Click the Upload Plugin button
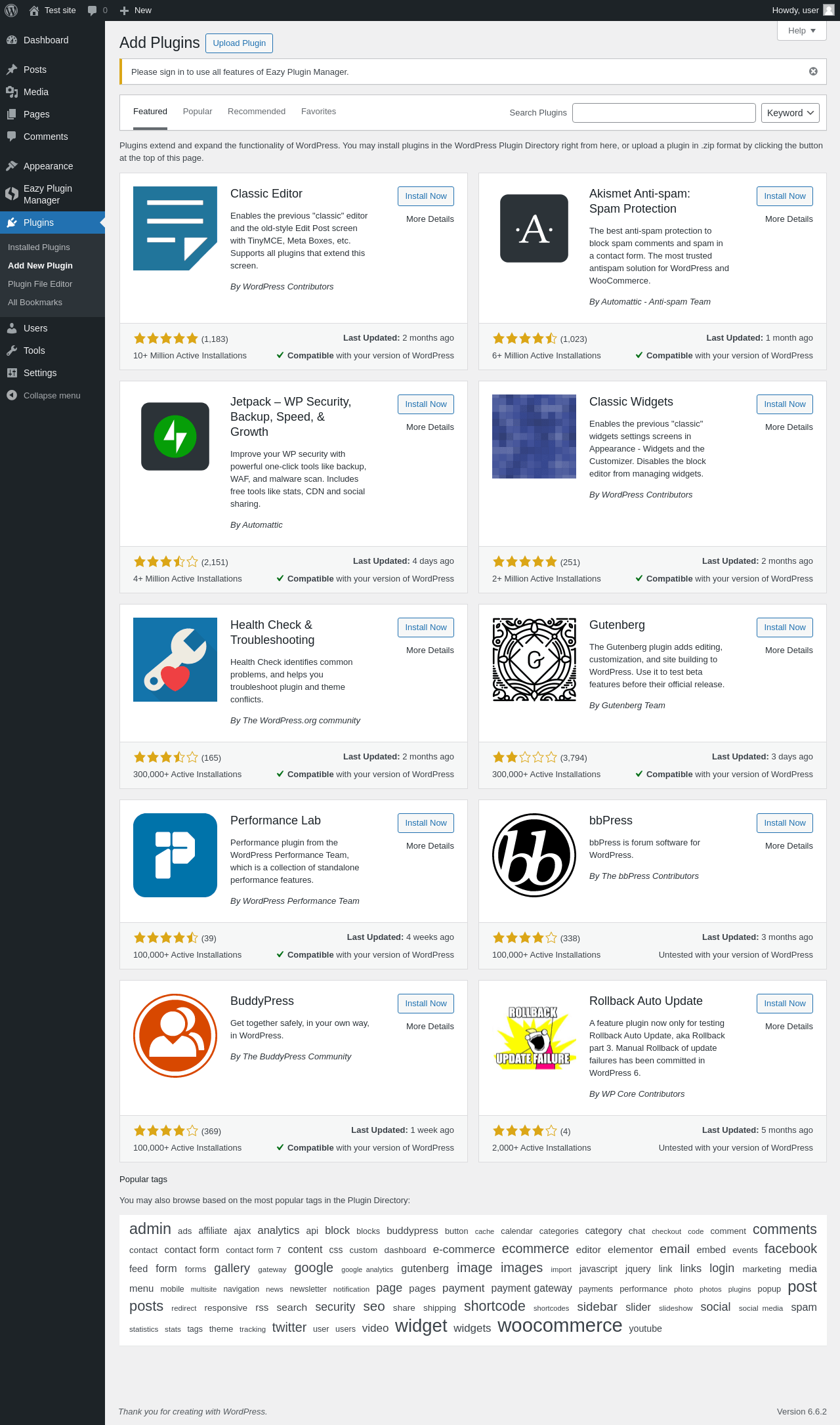Viewport: 840px width, 1425px height. tap(239, 43)
